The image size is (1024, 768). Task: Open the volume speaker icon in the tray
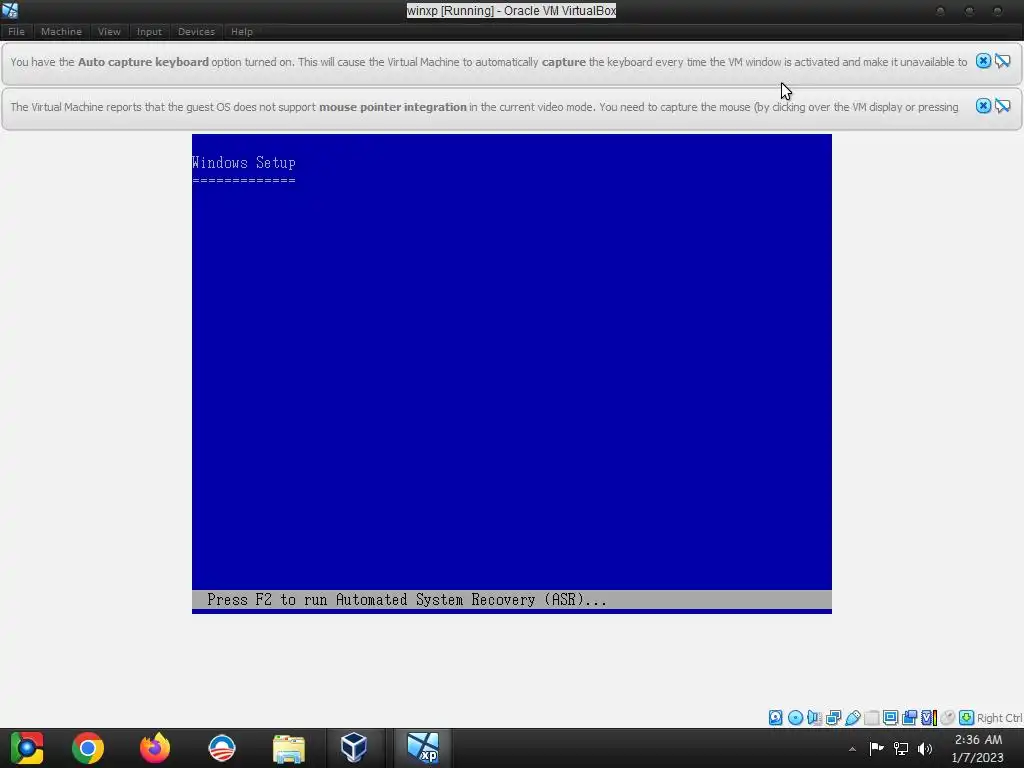tap(925, 748)
